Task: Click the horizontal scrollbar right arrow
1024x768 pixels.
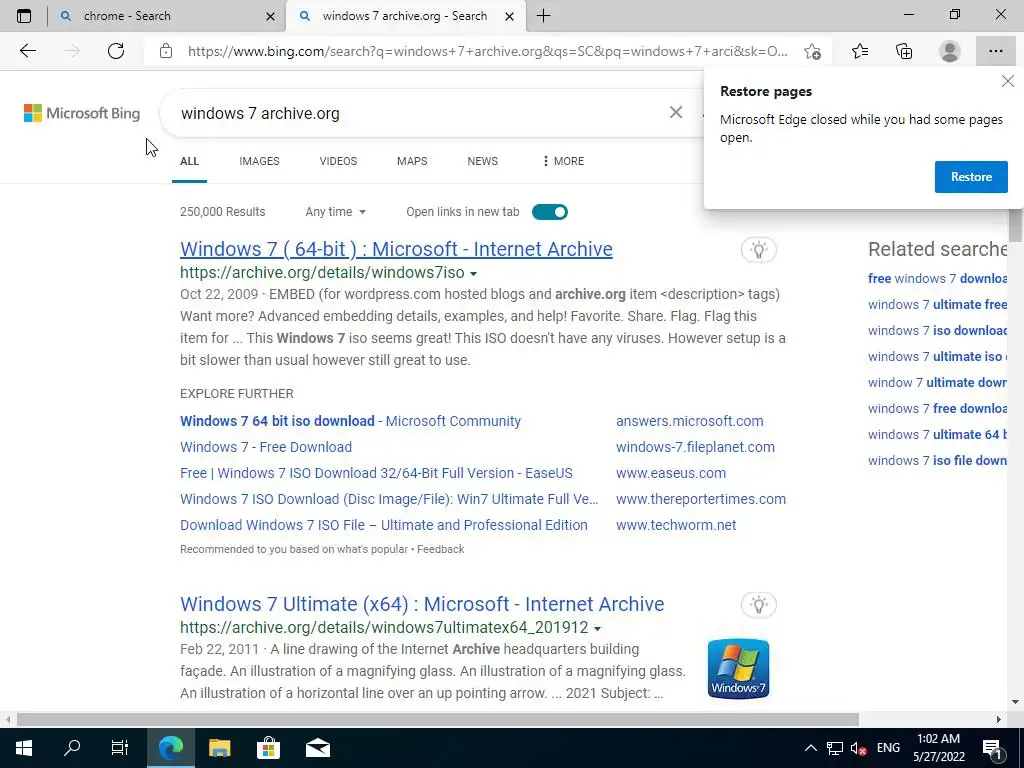Action: coord(999,720)
